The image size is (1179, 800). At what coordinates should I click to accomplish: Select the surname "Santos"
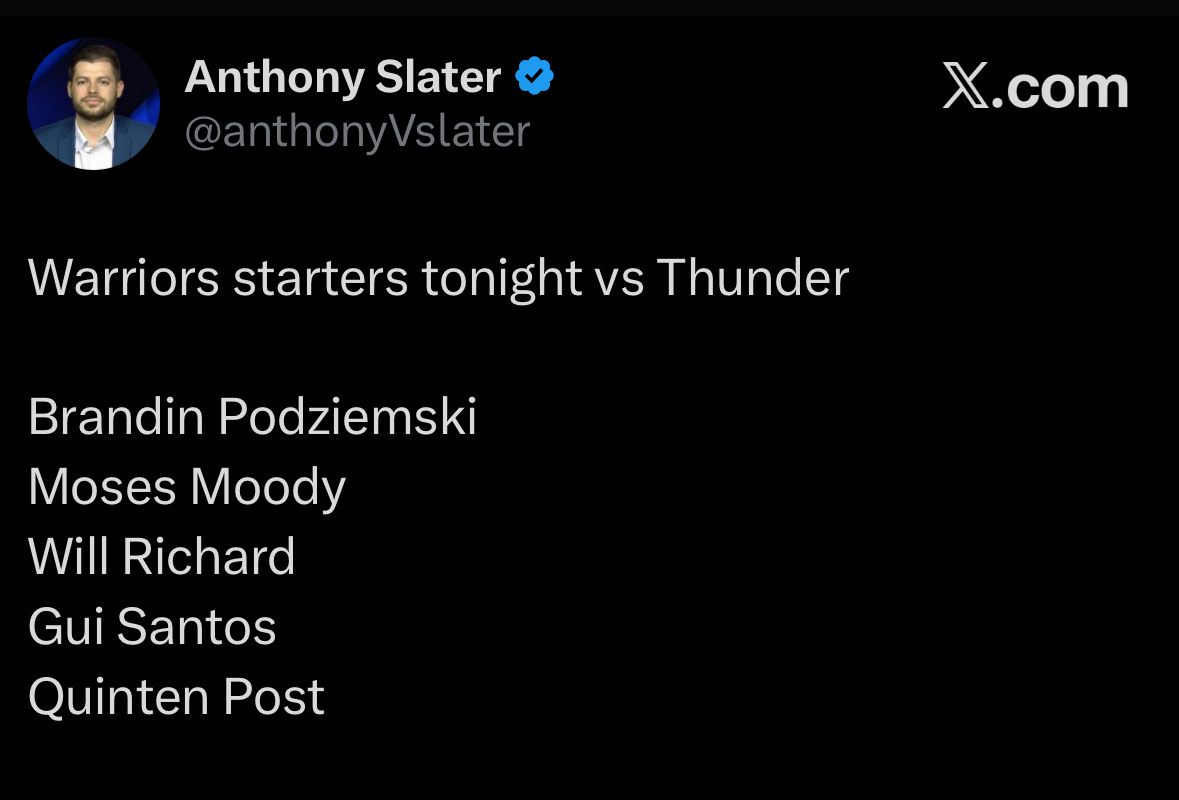pos(196,627)
